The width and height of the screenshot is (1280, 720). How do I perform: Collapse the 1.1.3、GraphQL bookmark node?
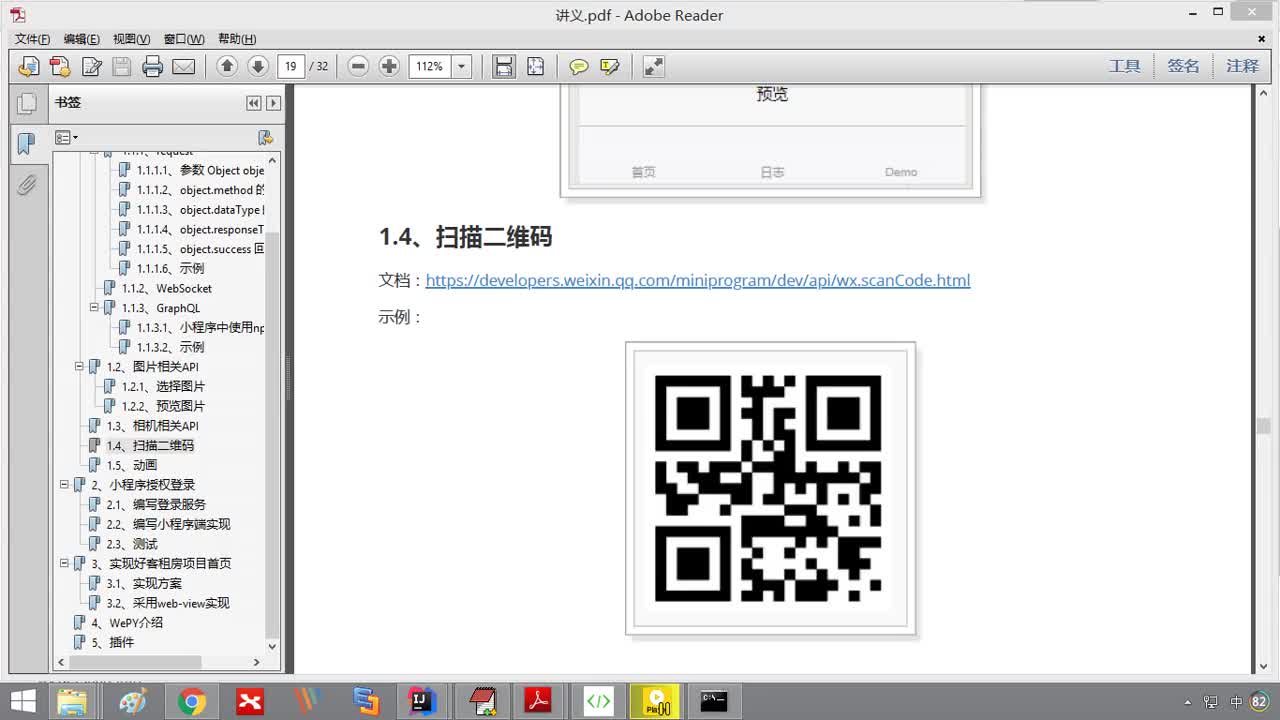coord(94,308)
